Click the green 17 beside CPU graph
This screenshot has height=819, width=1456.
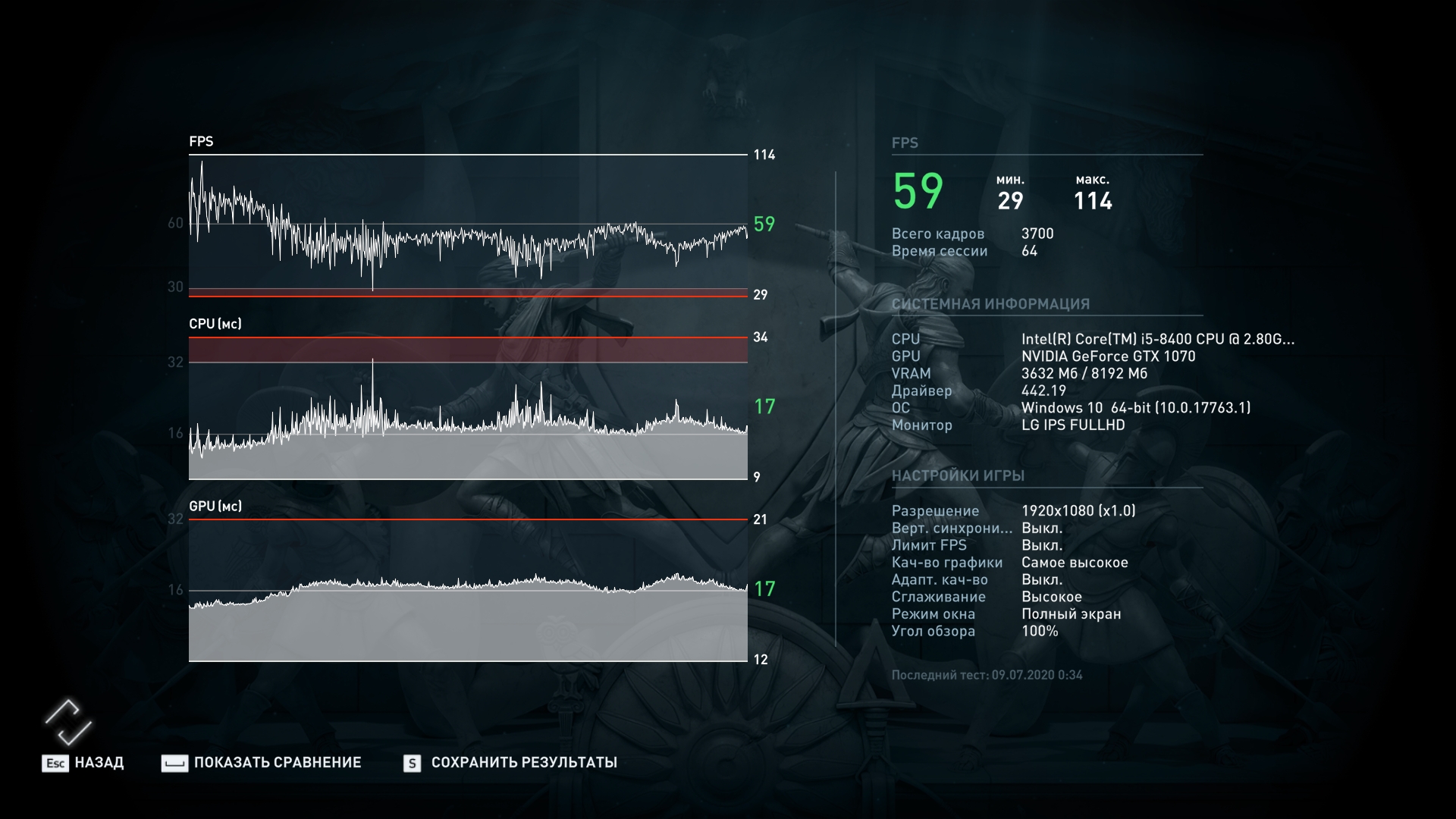(x=764, y=406)
